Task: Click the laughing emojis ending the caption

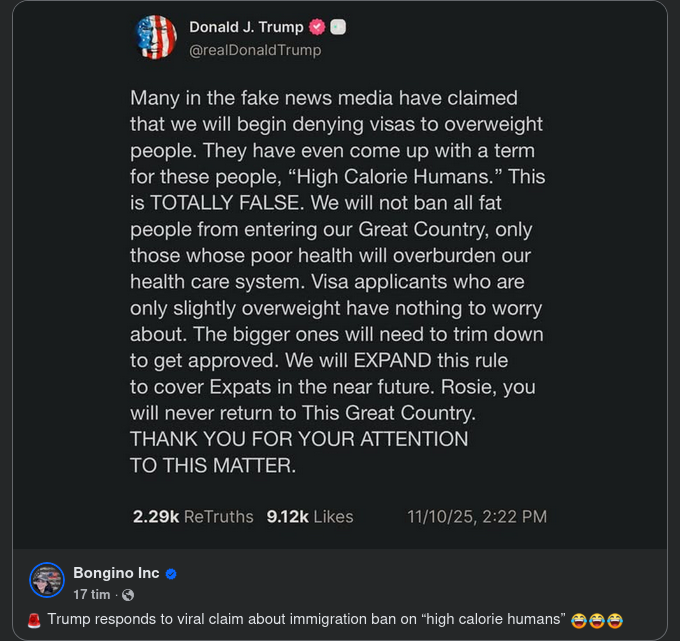Action: (597, 620)
